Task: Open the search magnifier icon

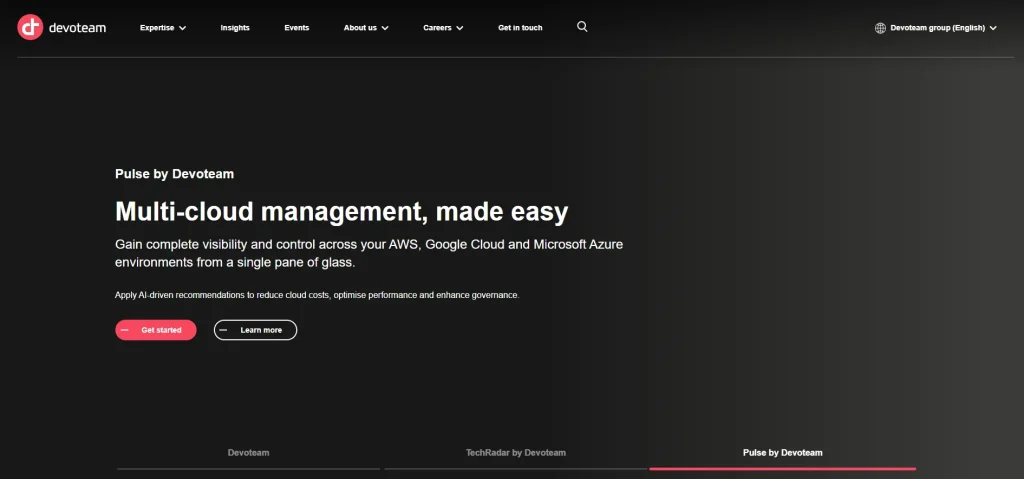Action: point(583,27)
